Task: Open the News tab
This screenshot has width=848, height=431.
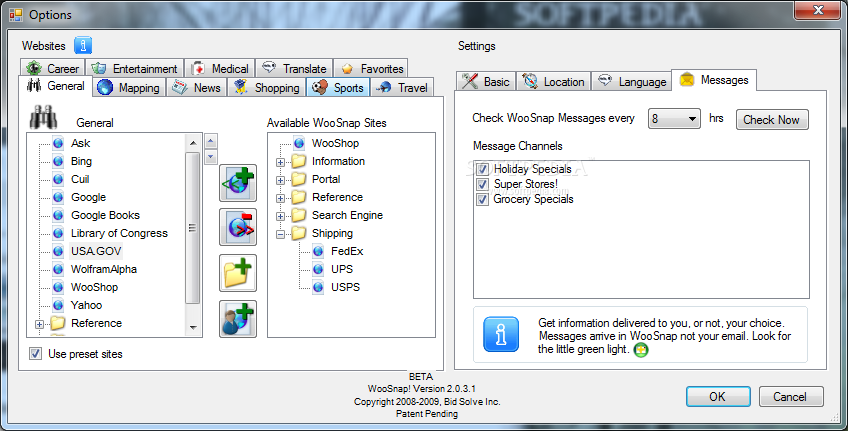Action: pos(196,88)
